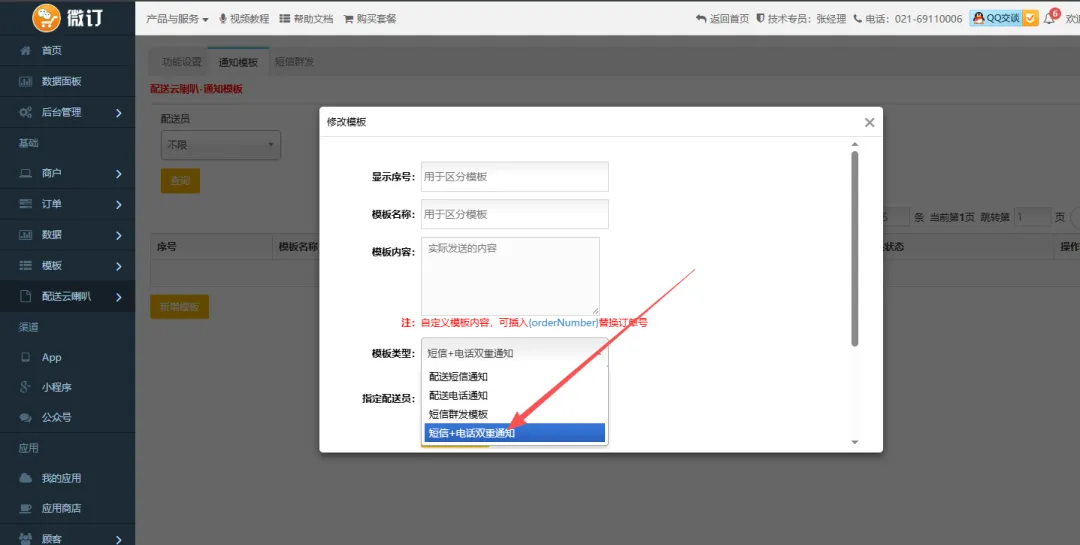Click the 配送云喇叭 document icon

(25, 296)
